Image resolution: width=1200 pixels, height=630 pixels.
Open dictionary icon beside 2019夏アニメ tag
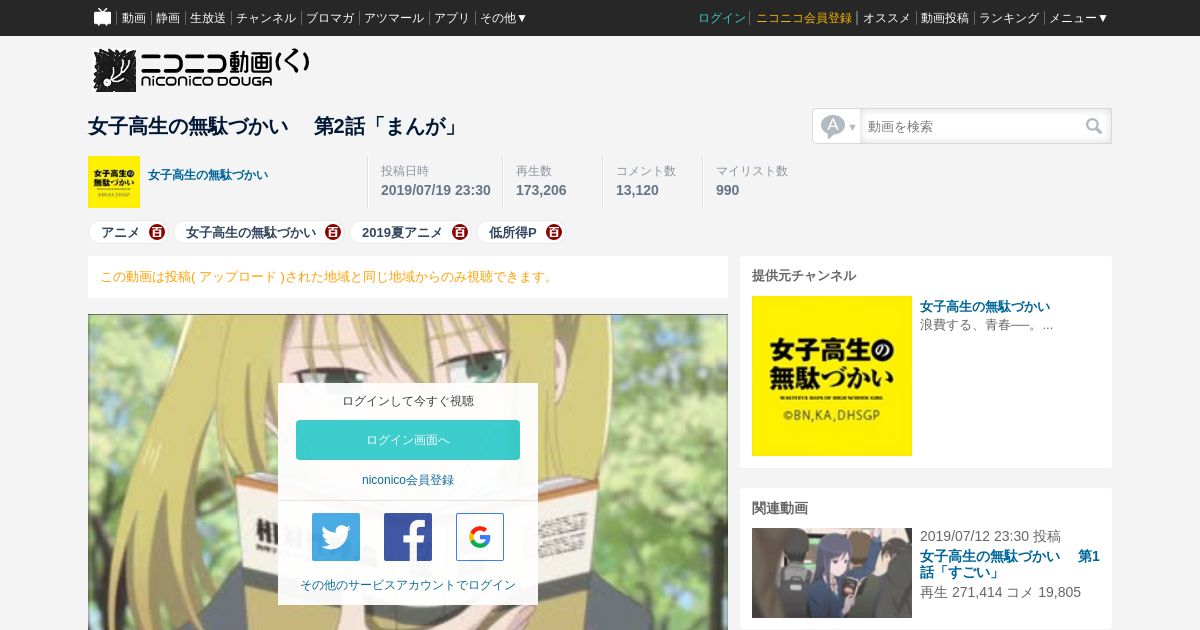click(x=460, y=232)
